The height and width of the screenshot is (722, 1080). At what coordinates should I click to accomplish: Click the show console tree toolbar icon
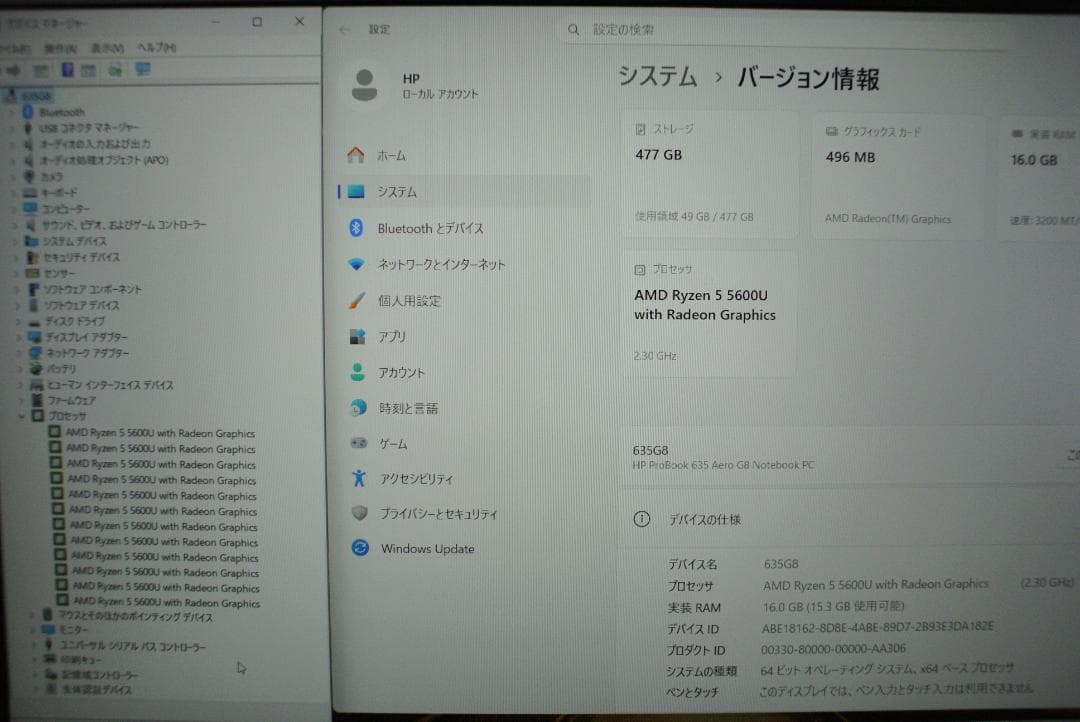click(x=39, y=70)
